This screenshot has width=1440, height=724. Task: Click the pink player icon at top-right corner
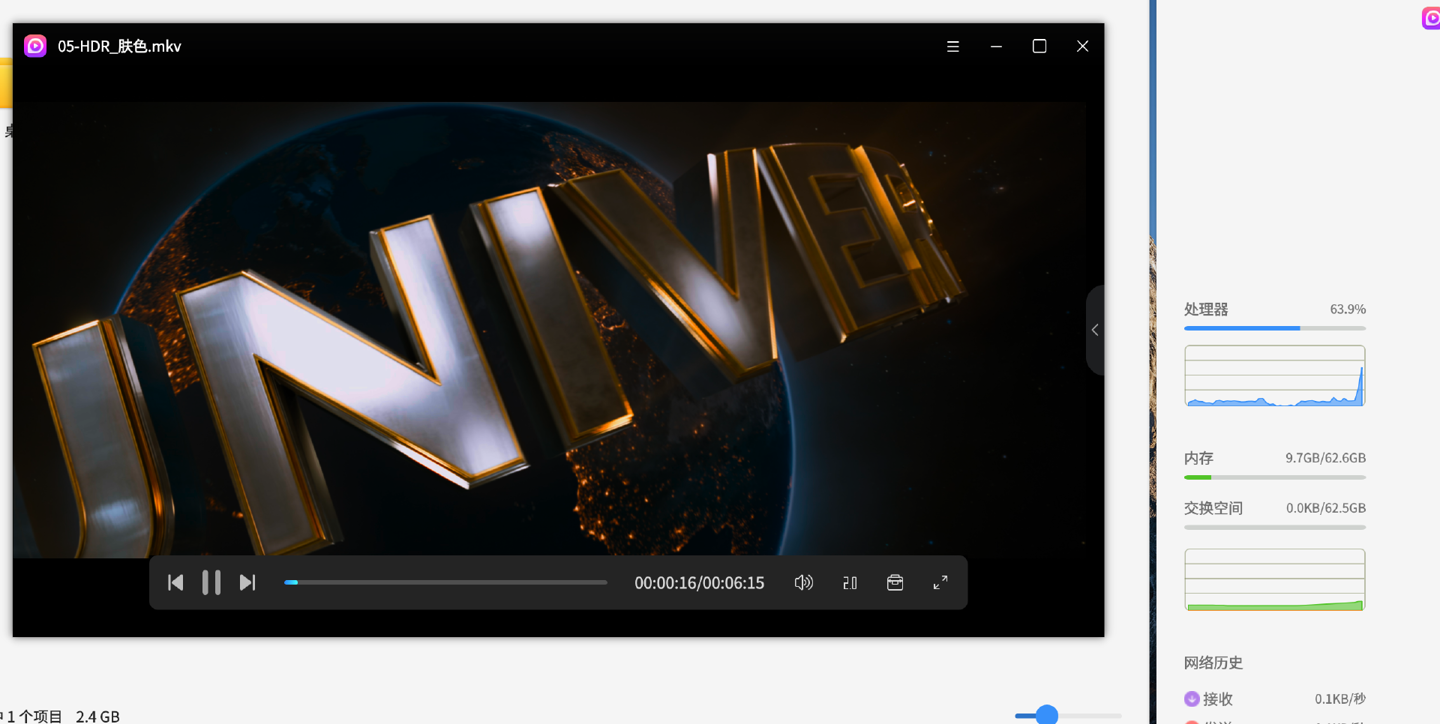tap(1431, 18)
